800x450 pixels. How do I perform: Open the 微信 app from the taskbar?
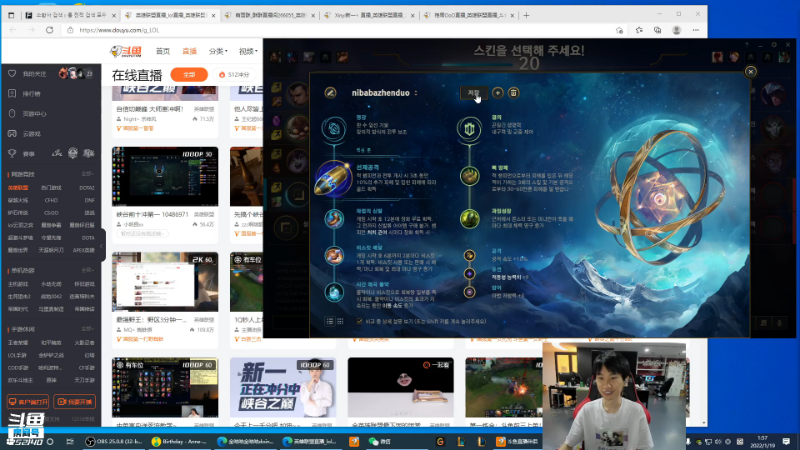coord(380,441)
